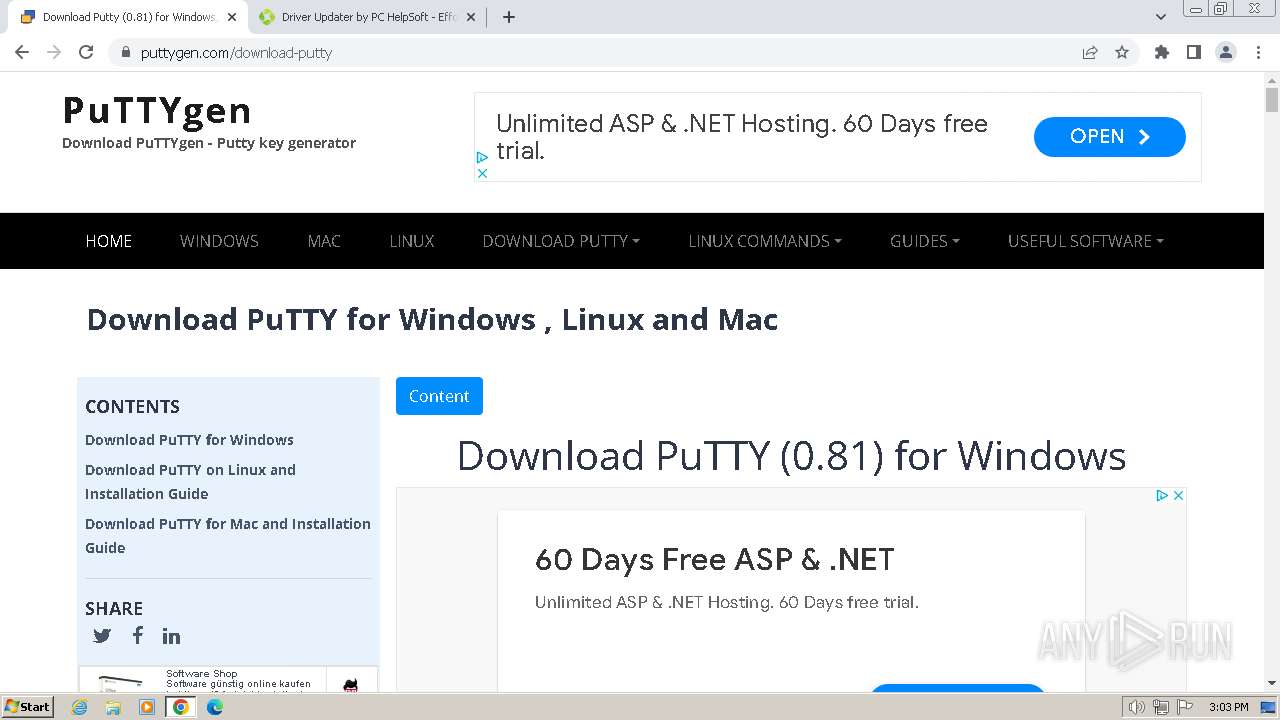Open Internet Explorer from taskbar
The width and height of the screenshot is (1280, 720).
pos(80,707)
